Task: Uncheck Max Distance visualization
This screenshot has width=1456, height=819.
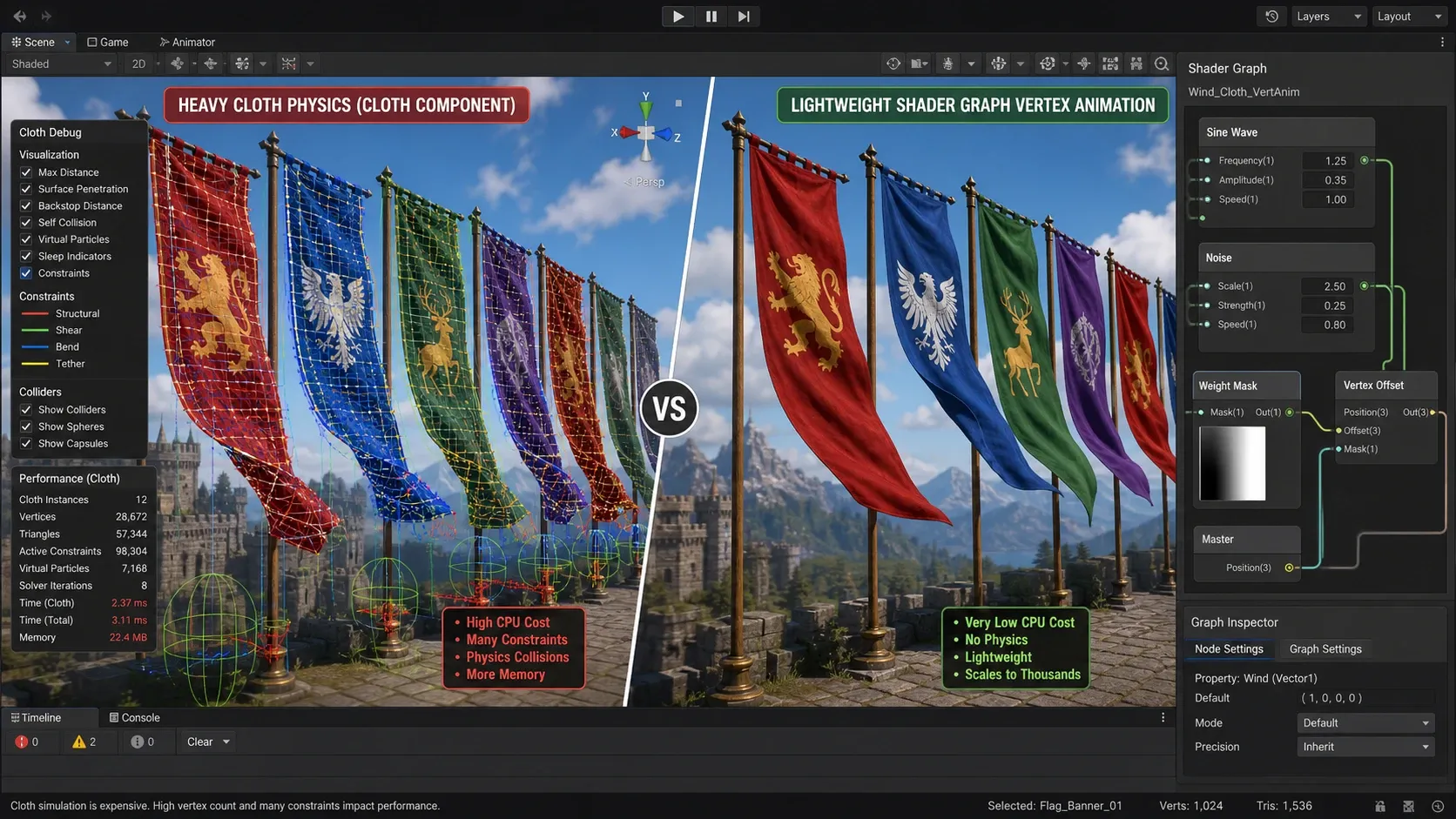Action: [26, 172]
